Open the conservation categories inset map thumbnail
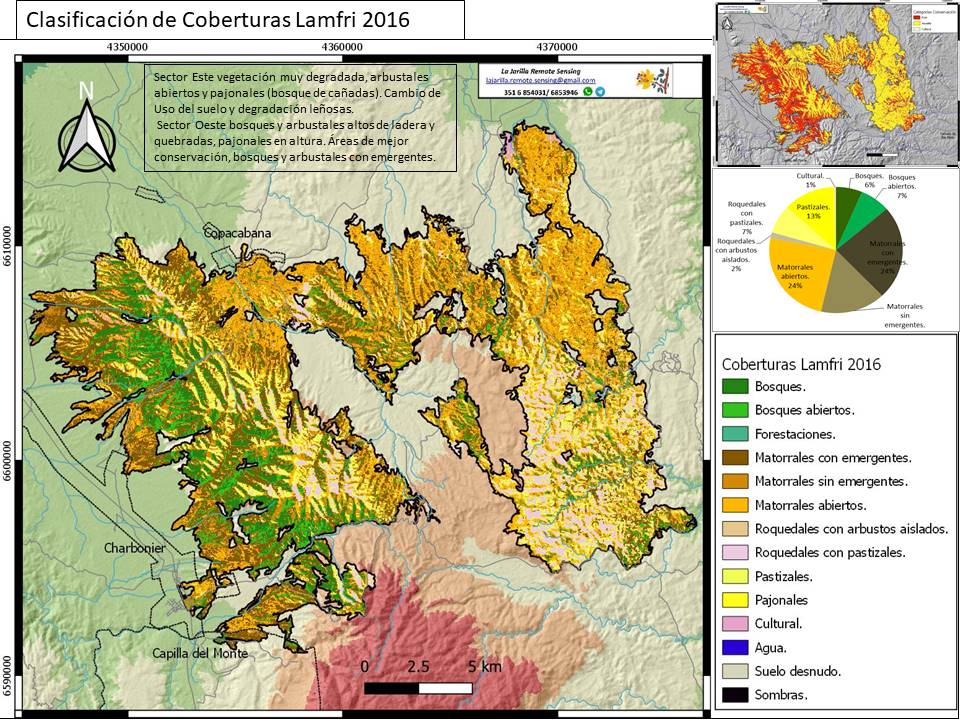The image size is (960, 720). pos(838,84)
